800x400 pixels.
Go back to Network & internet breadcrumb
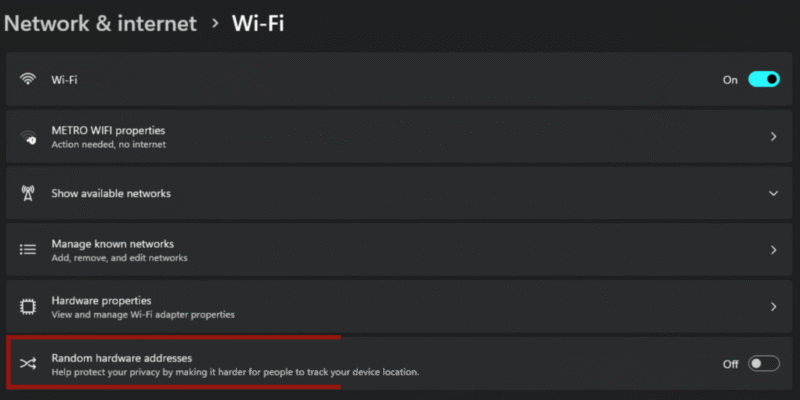(x=100, y=23)
